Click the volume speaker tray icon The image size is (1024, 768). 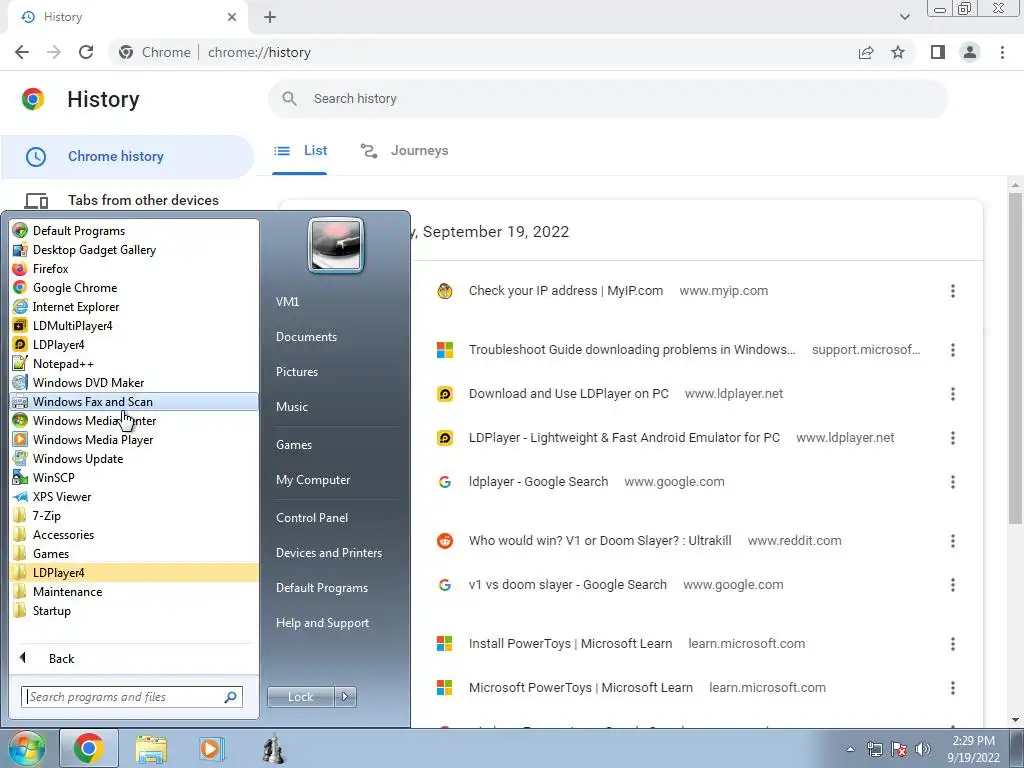[x=923, y=749]
